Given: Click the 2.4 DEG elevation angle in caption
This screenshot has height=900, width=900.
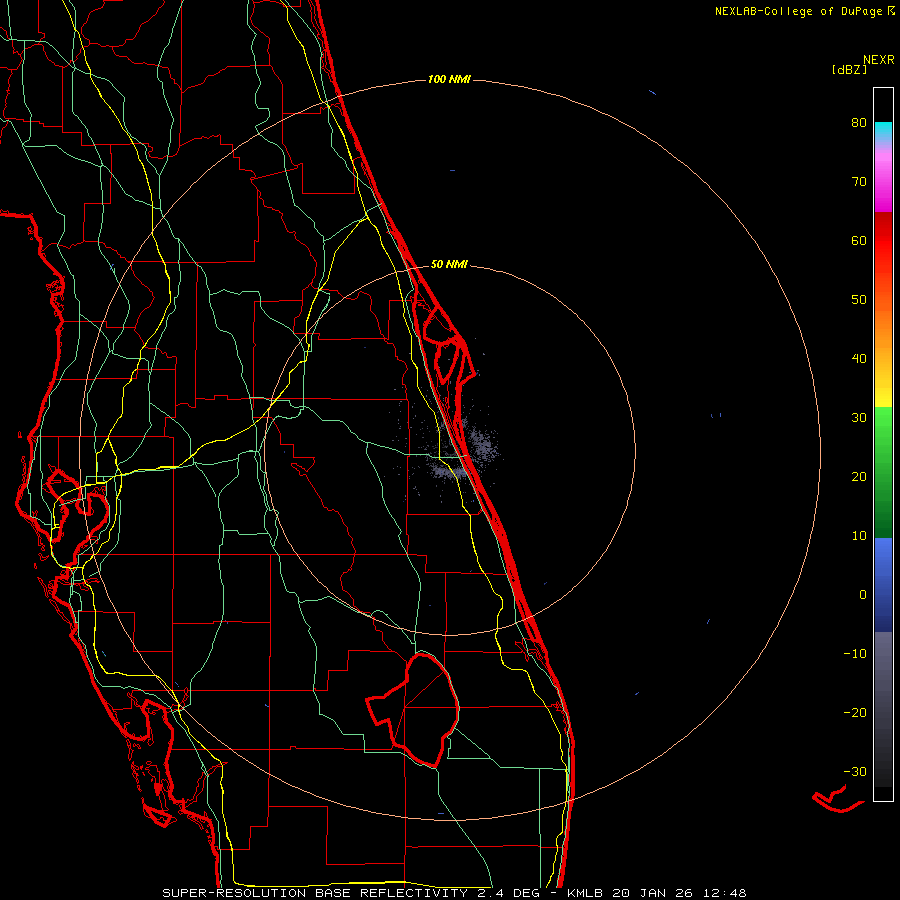Looking at the screenshot, I should (508, 893).
